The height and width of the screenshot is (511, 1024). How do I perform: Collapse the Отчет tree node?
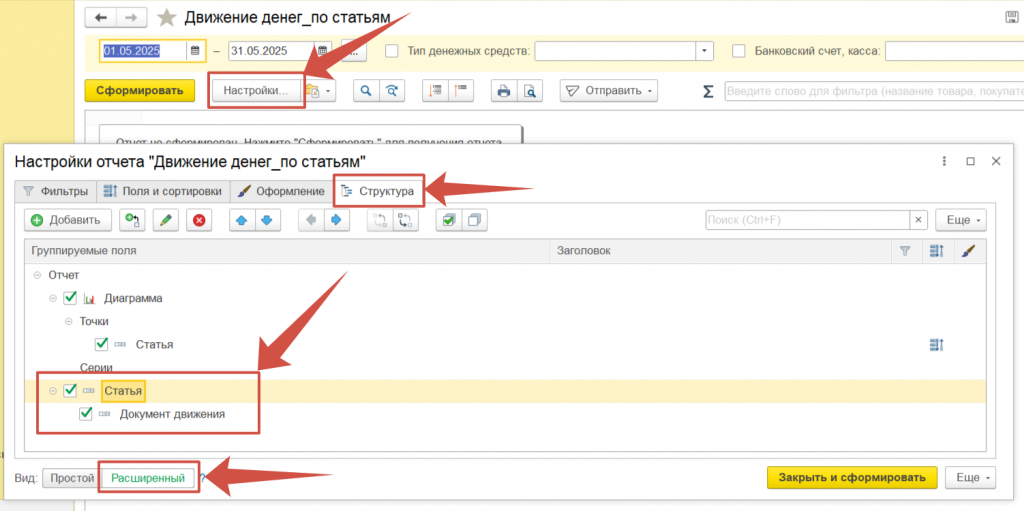pos(37,275)
